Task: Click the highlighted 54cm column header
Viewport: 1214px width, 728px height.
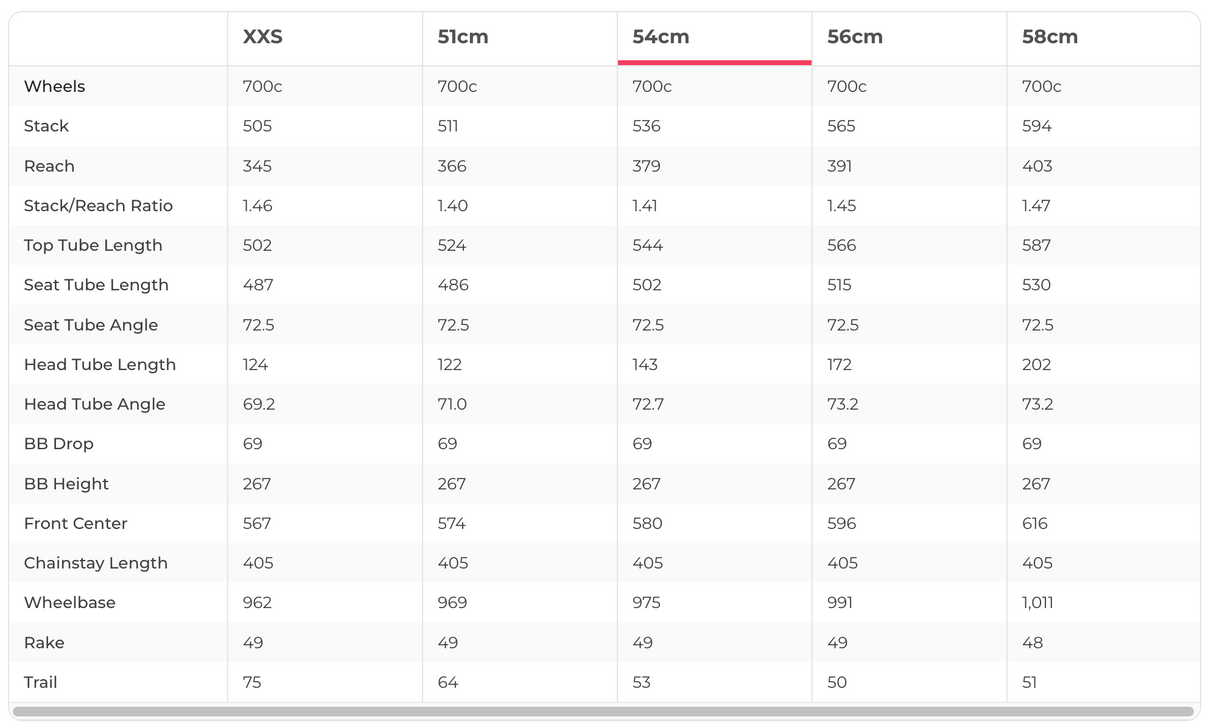Action: [661, 37]
